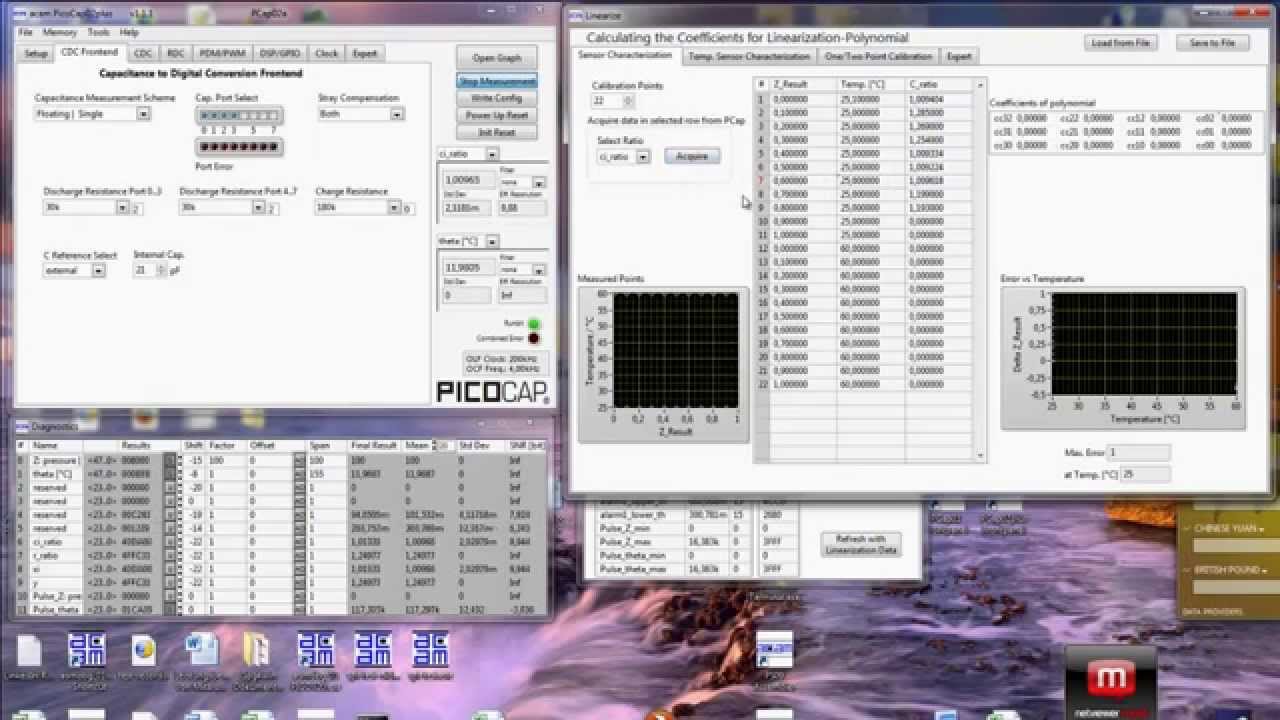The height and width of the screenshot is (720, 1280).
Task: Toggle Cap. Port Select port 5
Action: (x=255, y=116)
